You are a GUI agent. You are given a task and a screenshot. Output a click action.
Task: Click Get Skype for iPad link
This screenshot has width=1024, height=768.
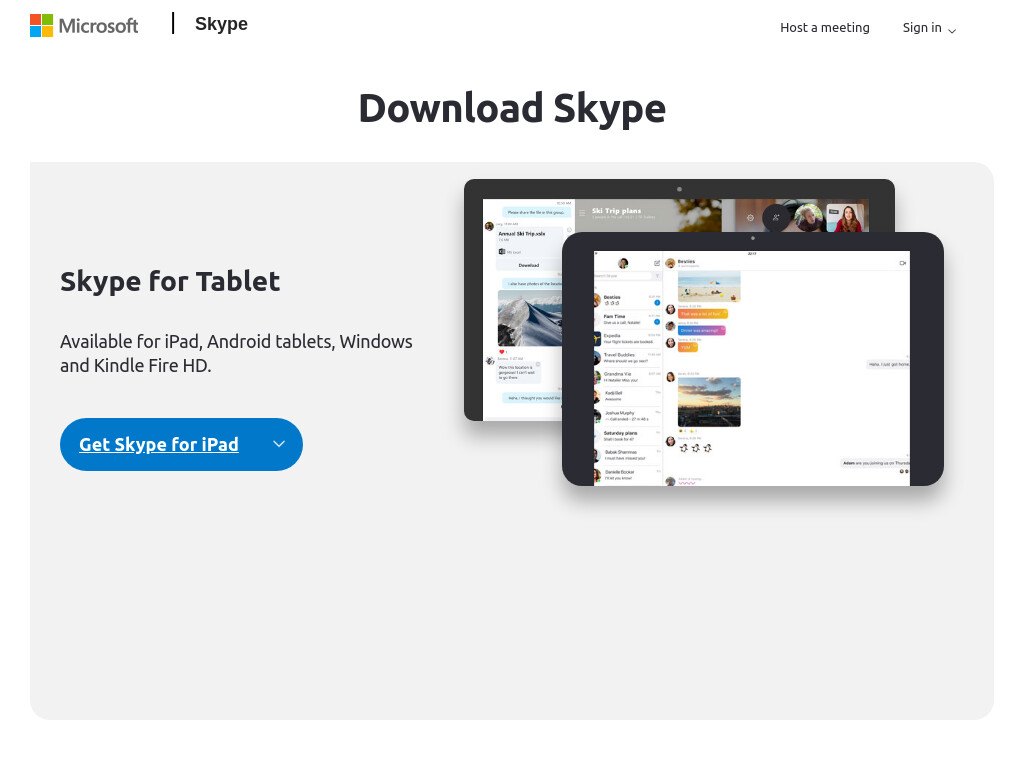point(159,444)
